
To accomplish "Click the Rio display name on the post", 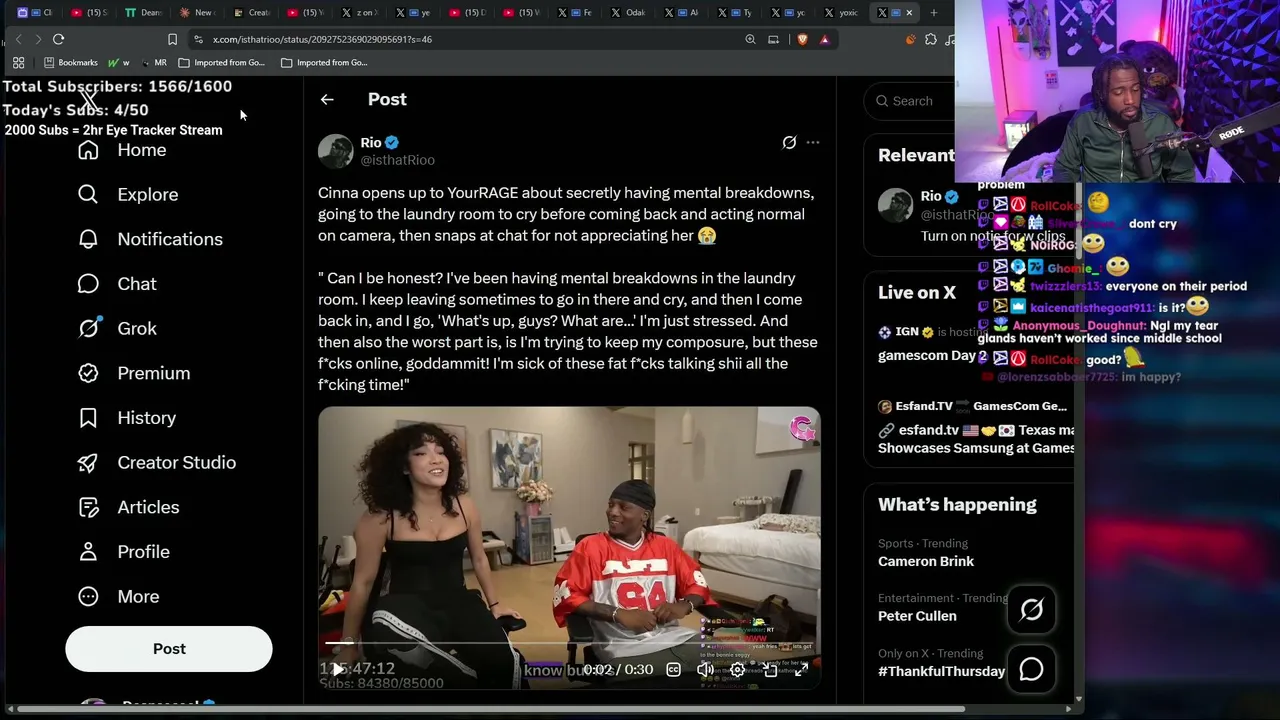I will (x=371, y=143).
